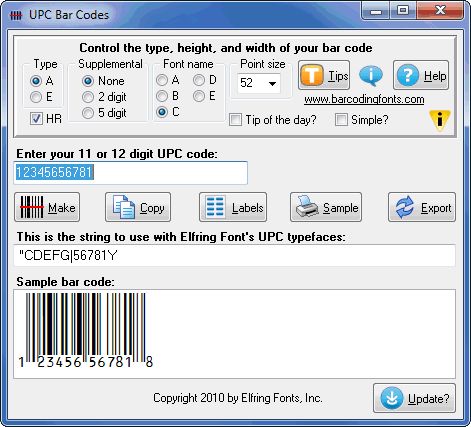Click the blue info speech bubble icon
This screenshot has width=471, height=427.
pos(371,75)
